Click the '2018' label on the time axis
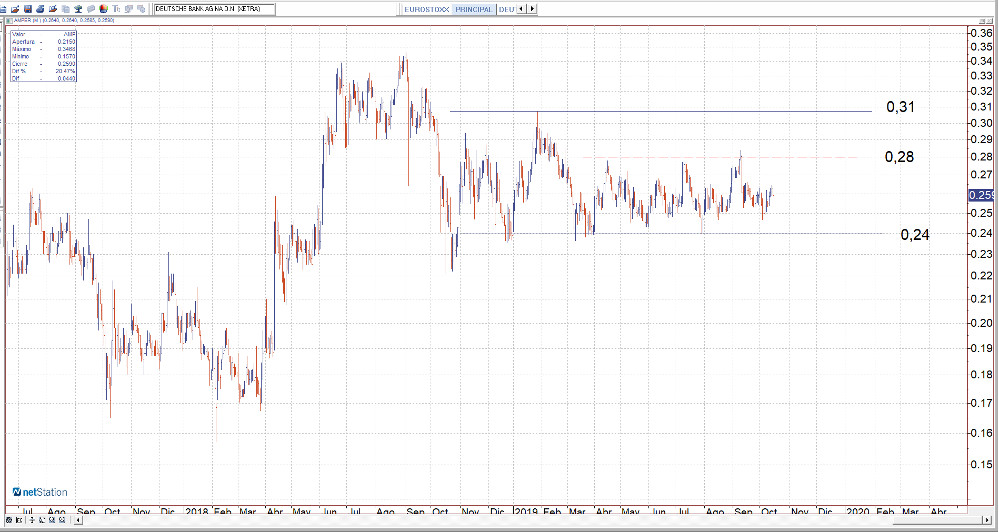Screen dimensions: 999x532 pos(197,512)
